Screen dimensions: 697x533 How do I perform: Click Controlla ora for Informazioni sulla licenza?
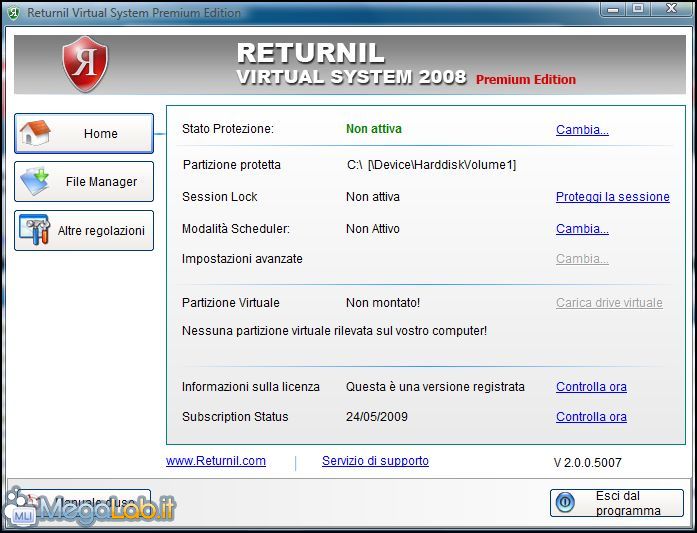(591, 387)
